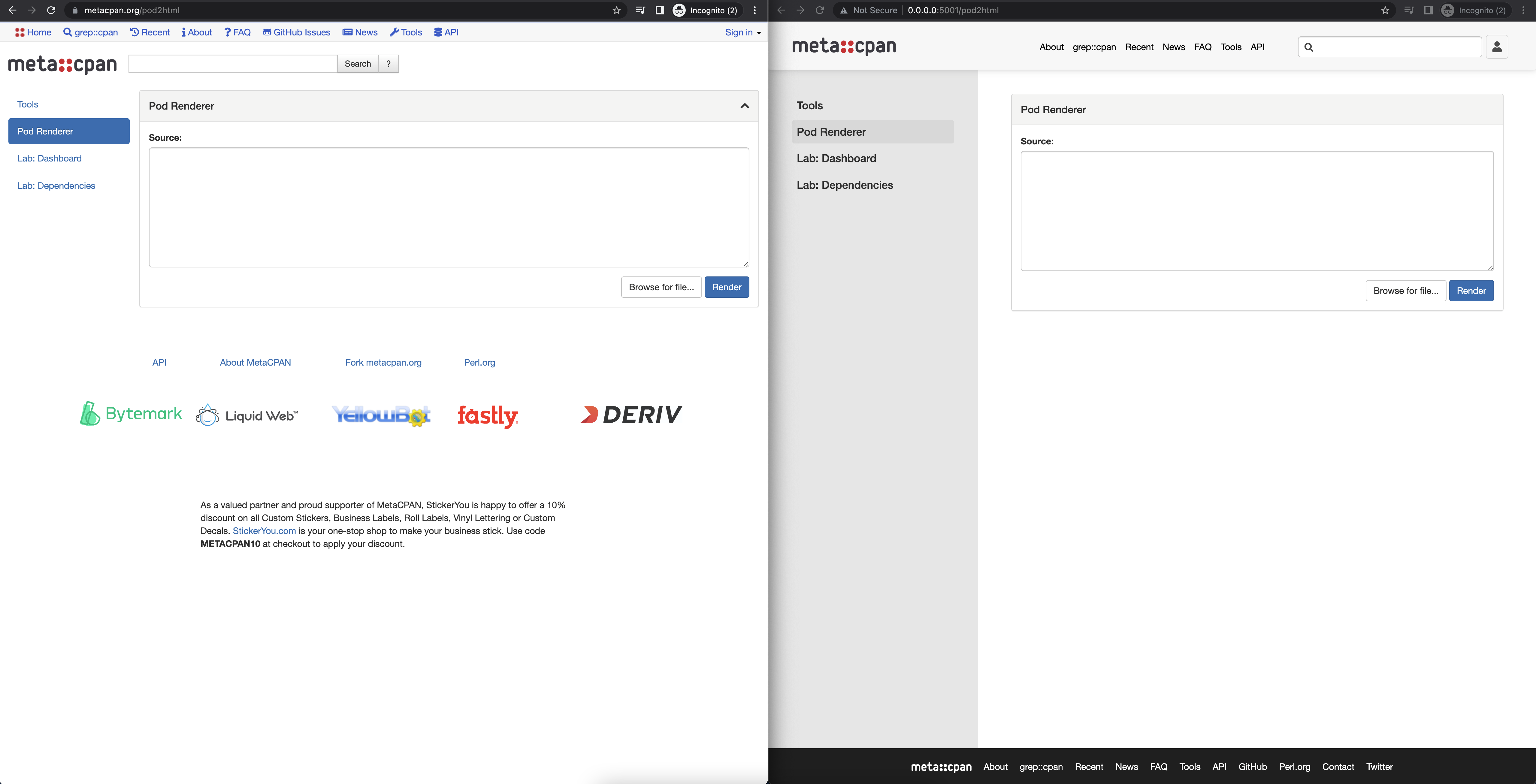Click the YellowBot sponsor logo
Viewport: 1536px width, 784px height.
point(381,415)
